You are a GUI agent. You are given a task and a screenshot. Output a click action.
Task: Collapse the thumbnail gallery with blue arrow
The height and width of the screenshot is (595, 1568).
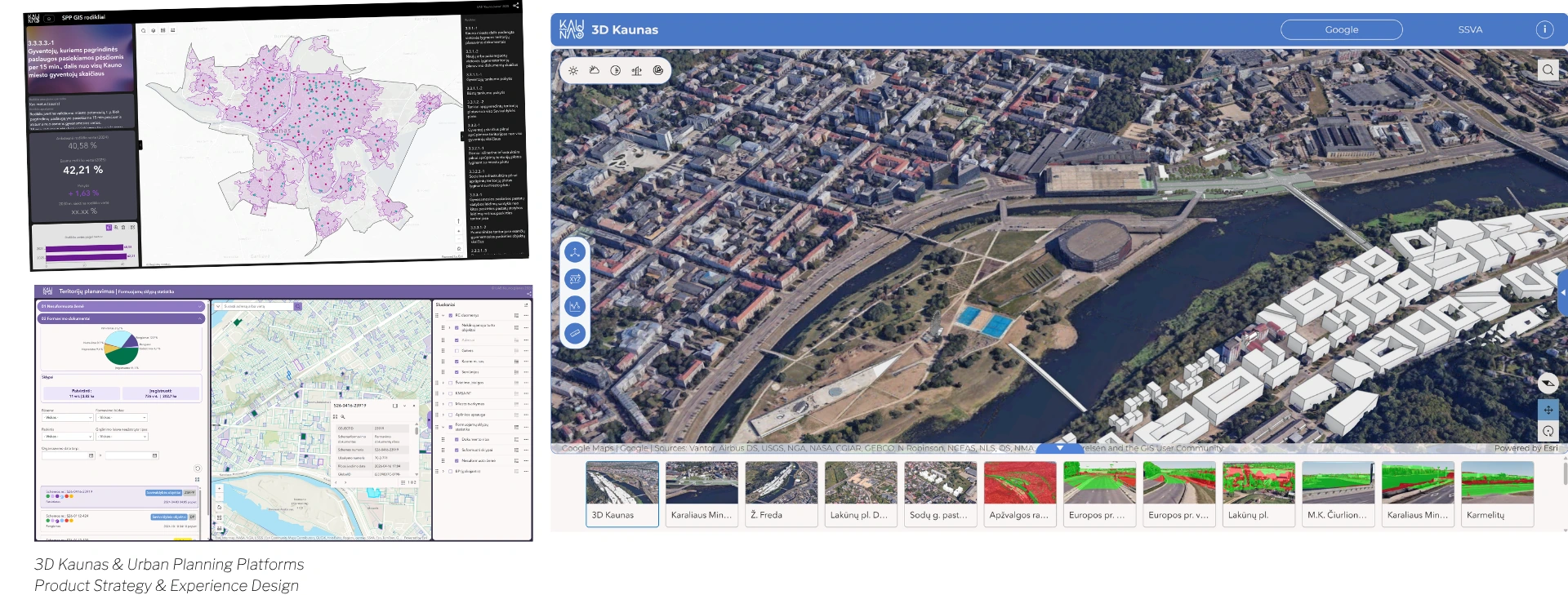(1060, 447)
